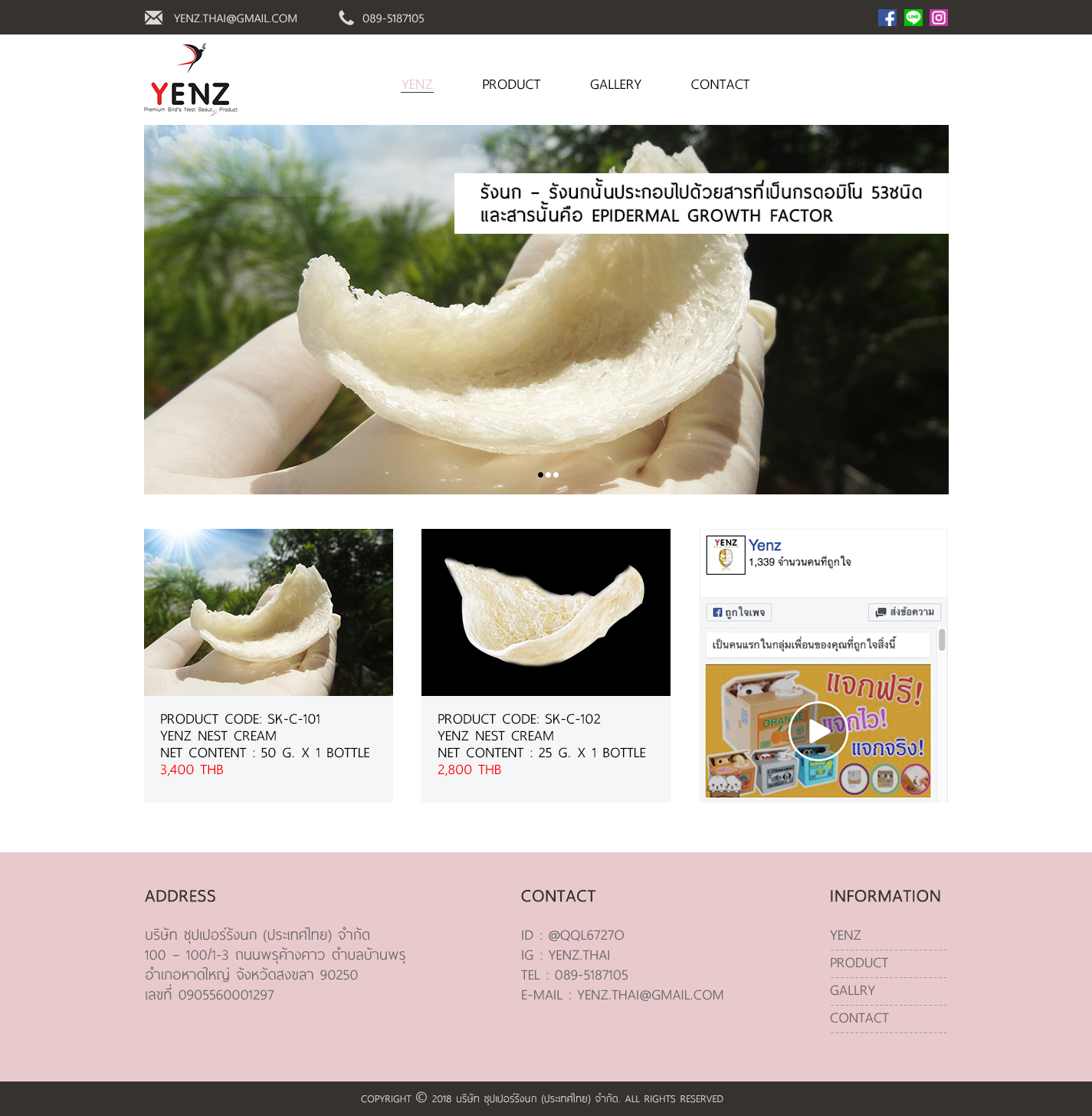Screen dimensions: 1092x1116
Task: Click PRODUCT CODE: SK-C-101 text
Action: [x=240, y=719]
